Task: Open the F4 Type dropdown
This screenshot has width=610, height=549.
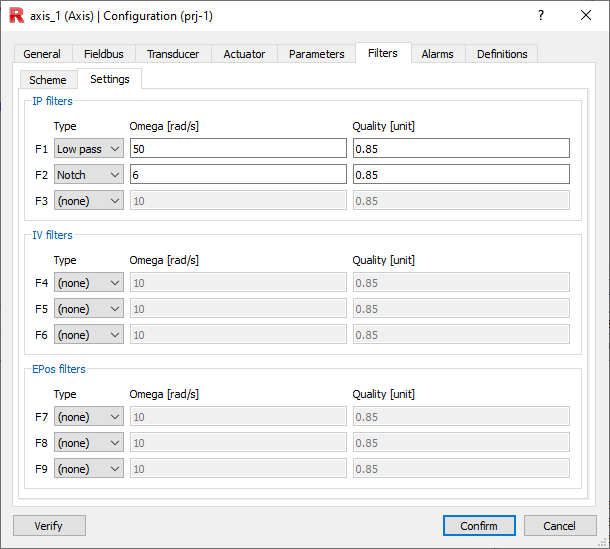Action: point(89,282)
